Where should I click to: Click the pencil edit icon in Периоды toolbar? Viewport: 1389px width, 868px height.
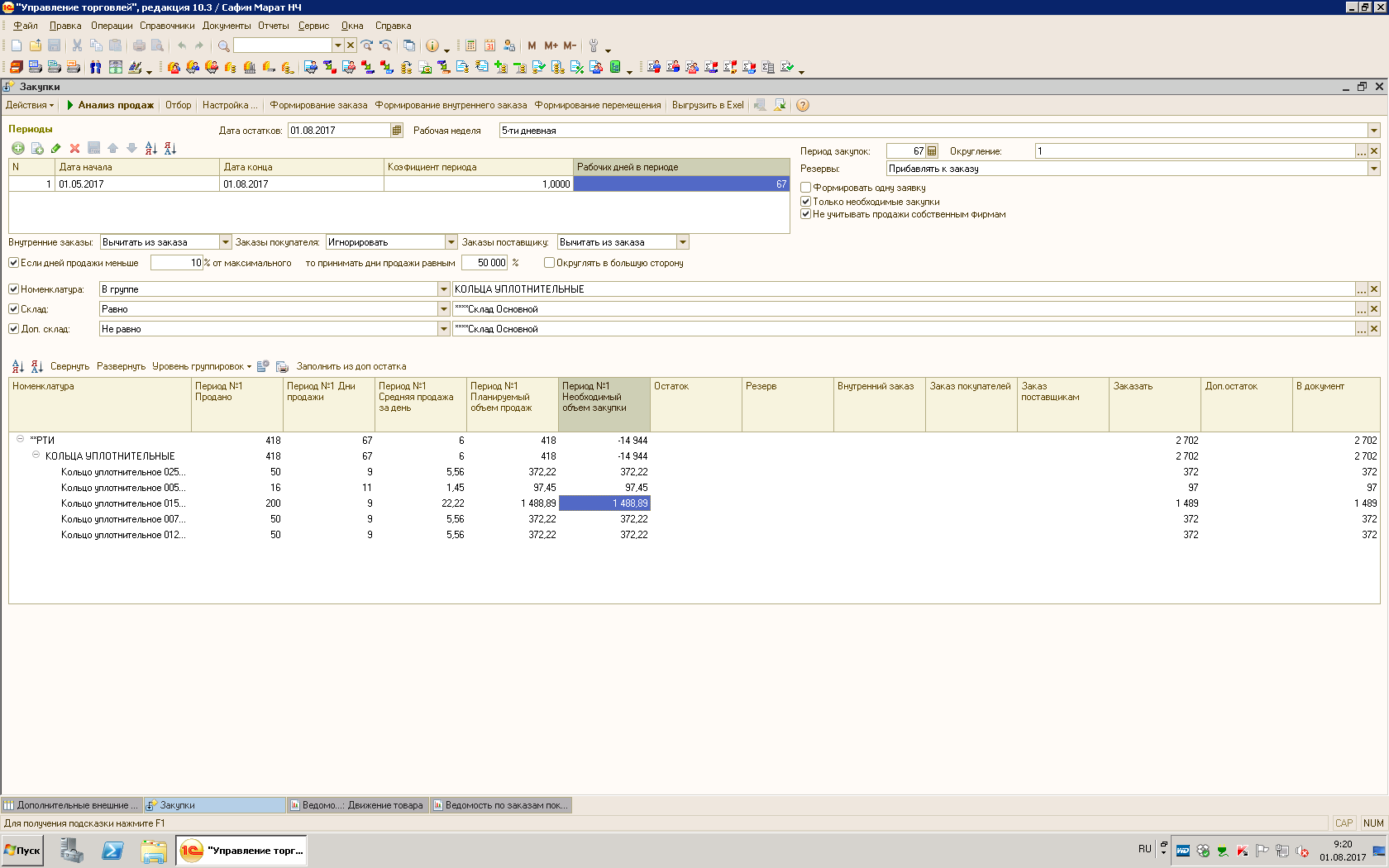55,148
